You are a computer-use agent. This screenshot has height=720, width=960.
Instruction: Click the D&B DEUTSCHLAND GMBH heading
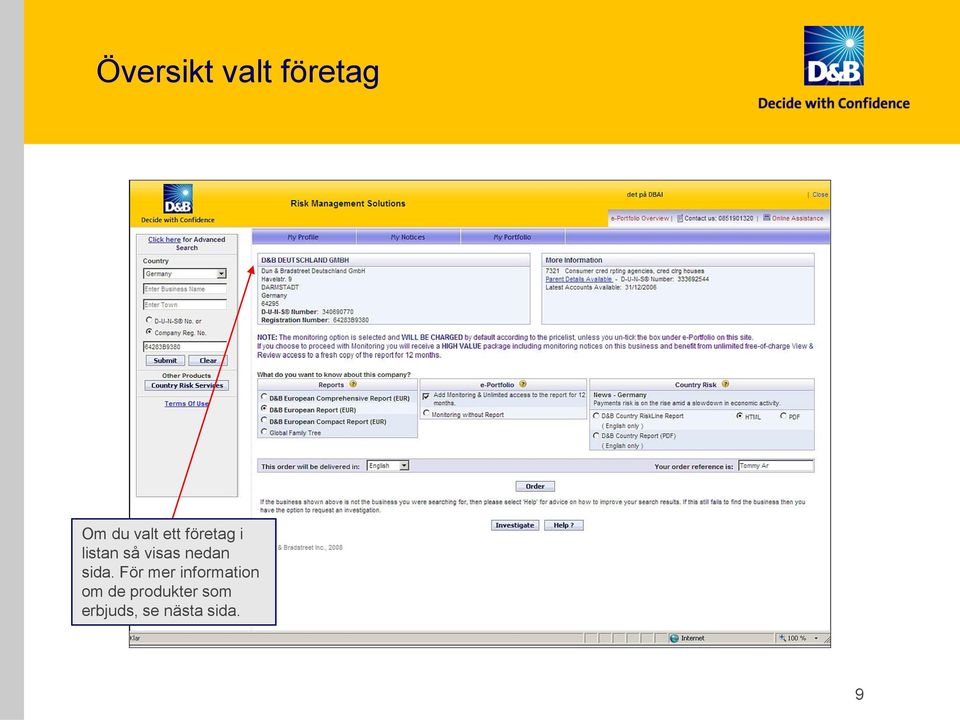click(x=305, y=260)
